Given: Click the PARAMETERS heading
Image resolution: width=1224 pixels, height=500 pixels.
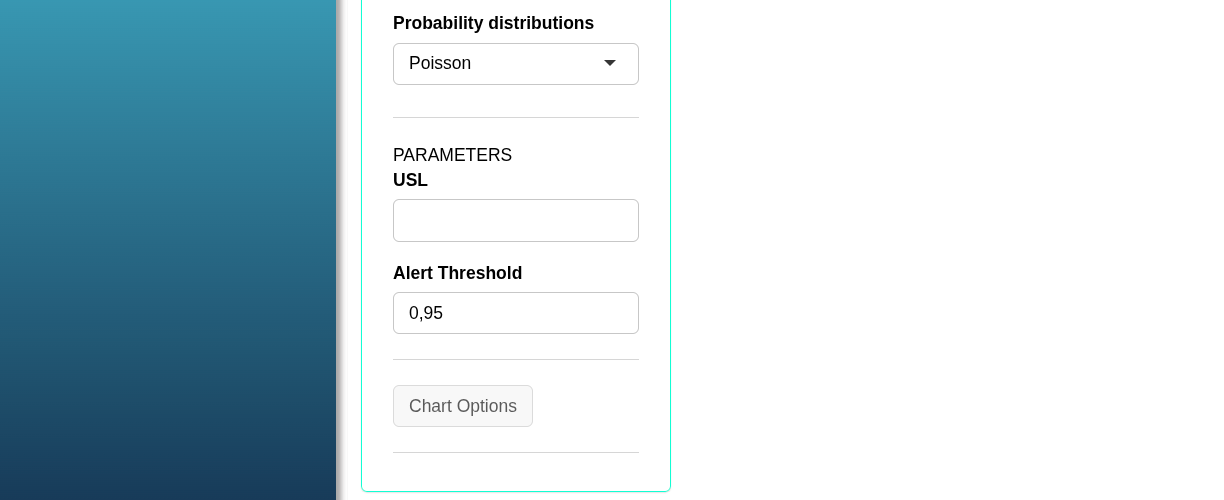Looking at the screenshot, I should click(x=452, y=155).
